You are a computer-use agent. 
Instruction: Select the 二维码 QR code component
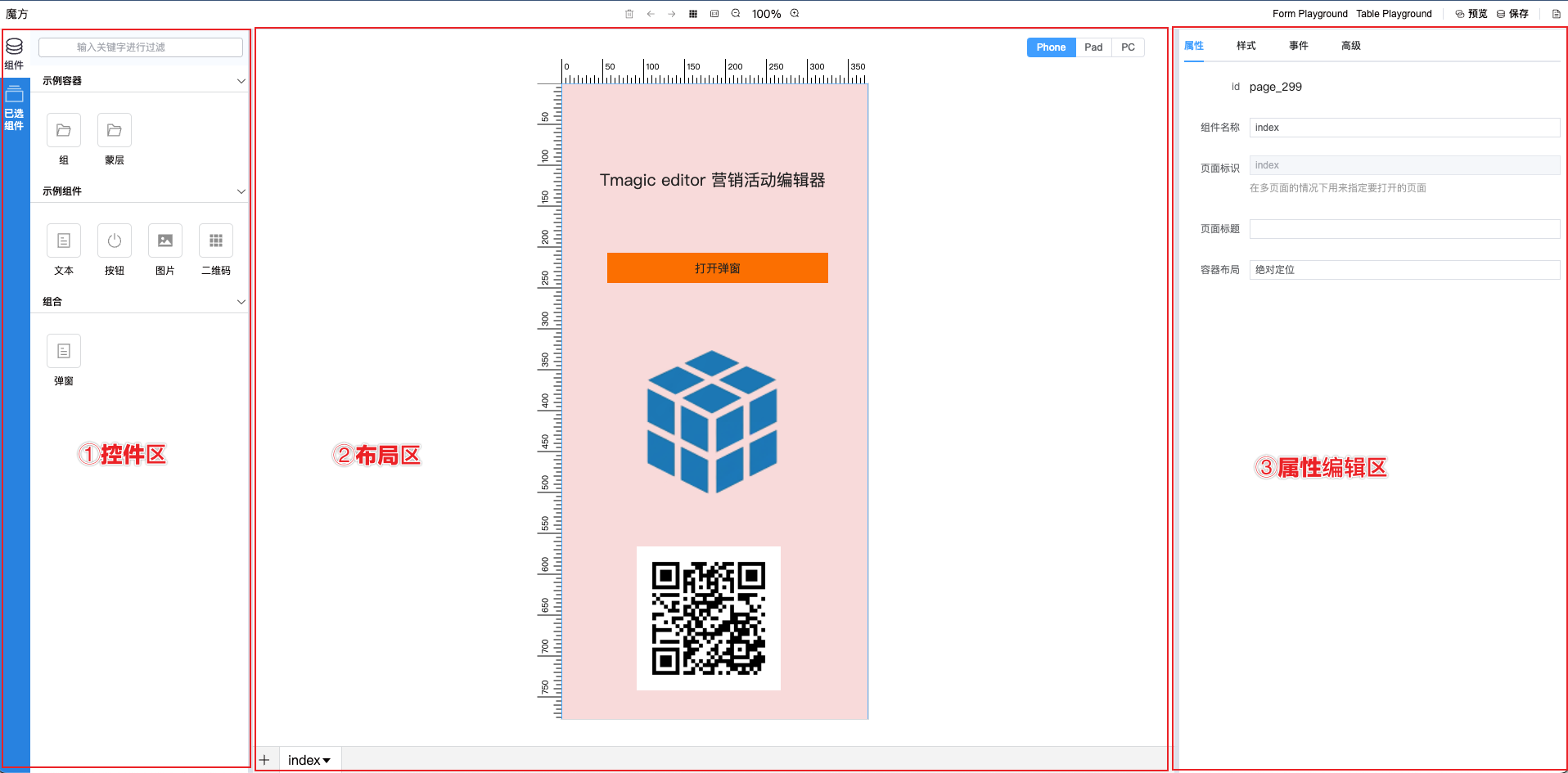[x=216, y=250]
